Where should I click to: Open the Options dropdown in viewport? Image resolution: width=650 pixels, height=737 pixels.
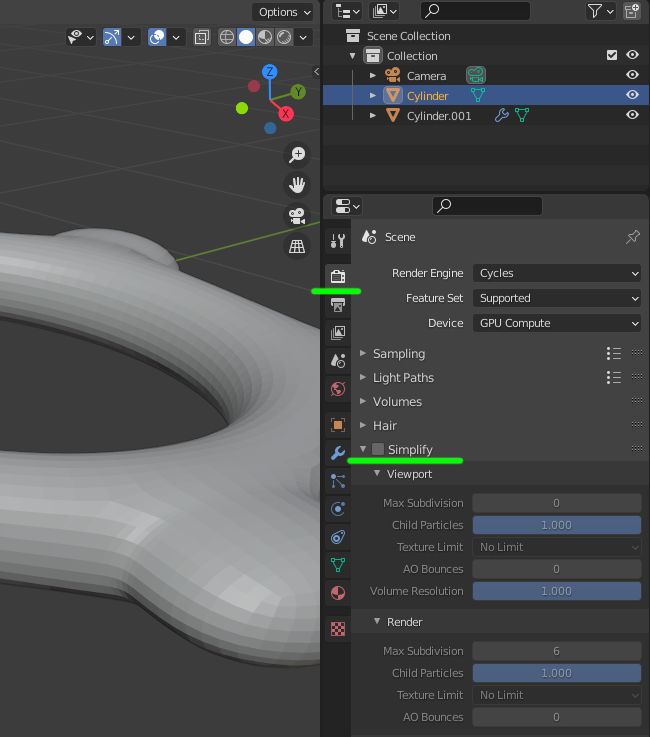pyautogui.click(x=283, y=12)
